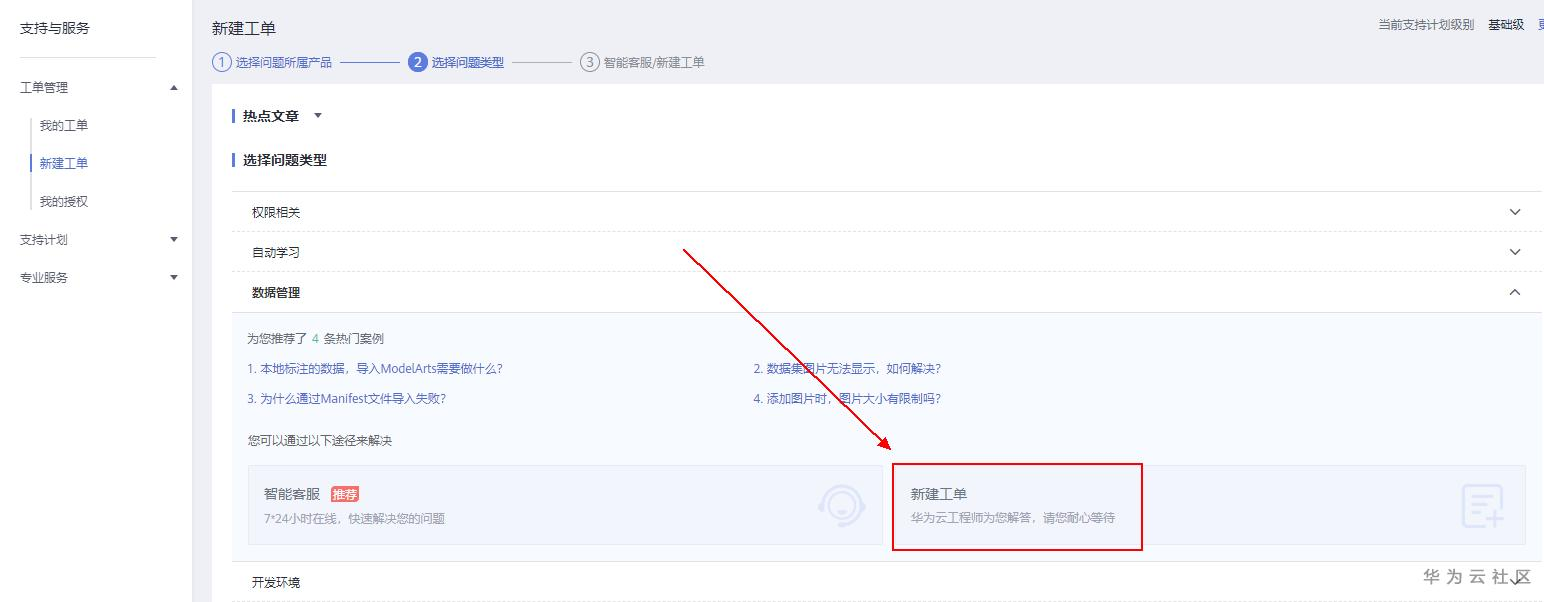This screenshot has height=602, width=1544.
Task: Click the document-plus icon on 新建工单 card
Action: 1482,506
